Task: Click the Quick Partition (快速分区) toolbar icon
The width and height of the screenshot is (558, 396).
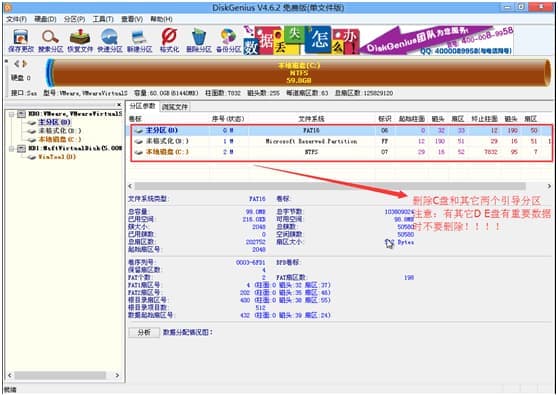Action: (x=110, y=37)
